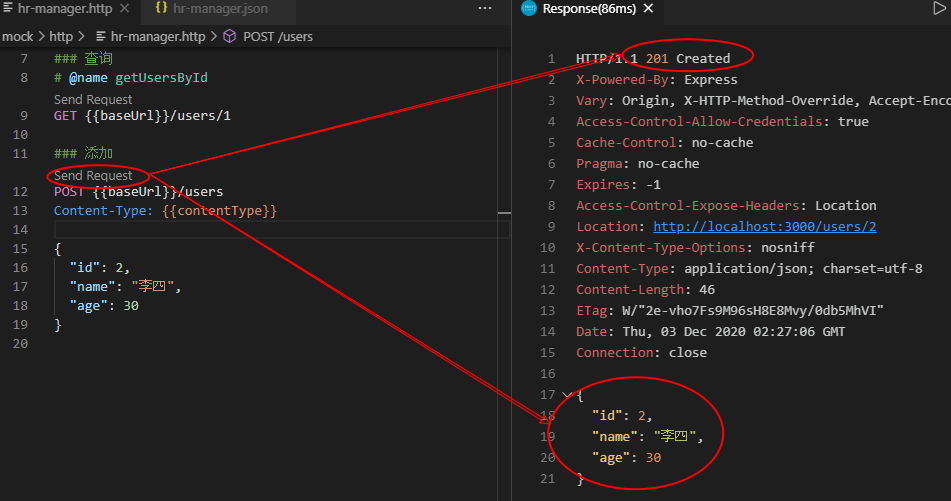Open the editor More Actions ellipsis menu
Viewport: 951px width, 501px height.
(x=485, y=9)
